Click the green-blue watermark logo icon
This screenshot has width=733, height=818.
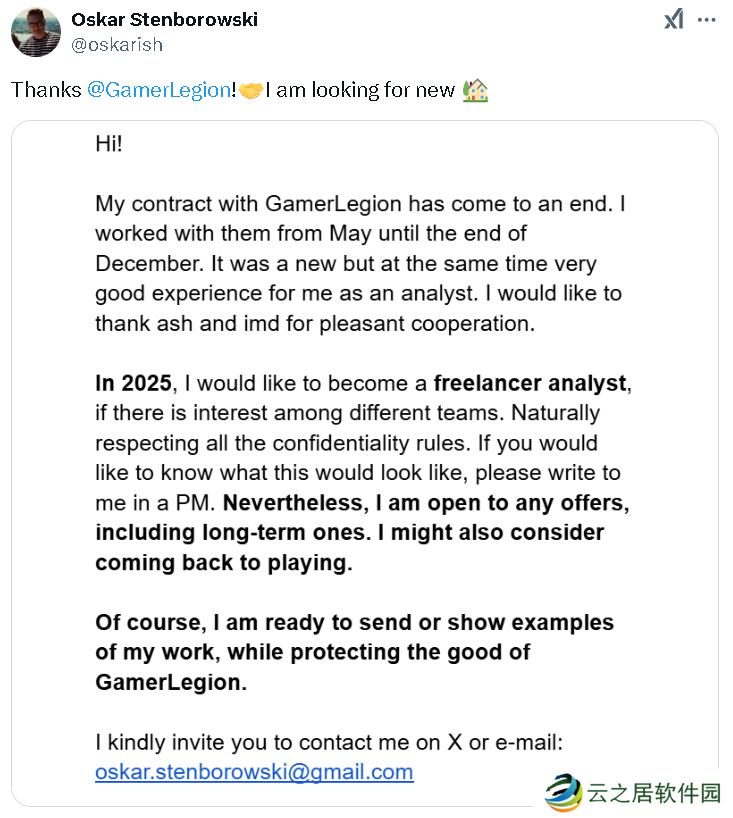tap(563, 793)
